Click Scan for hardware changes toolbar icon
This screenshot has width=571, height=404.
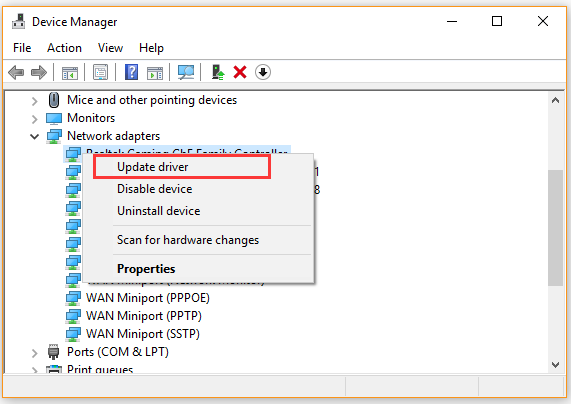click(186, 72)
